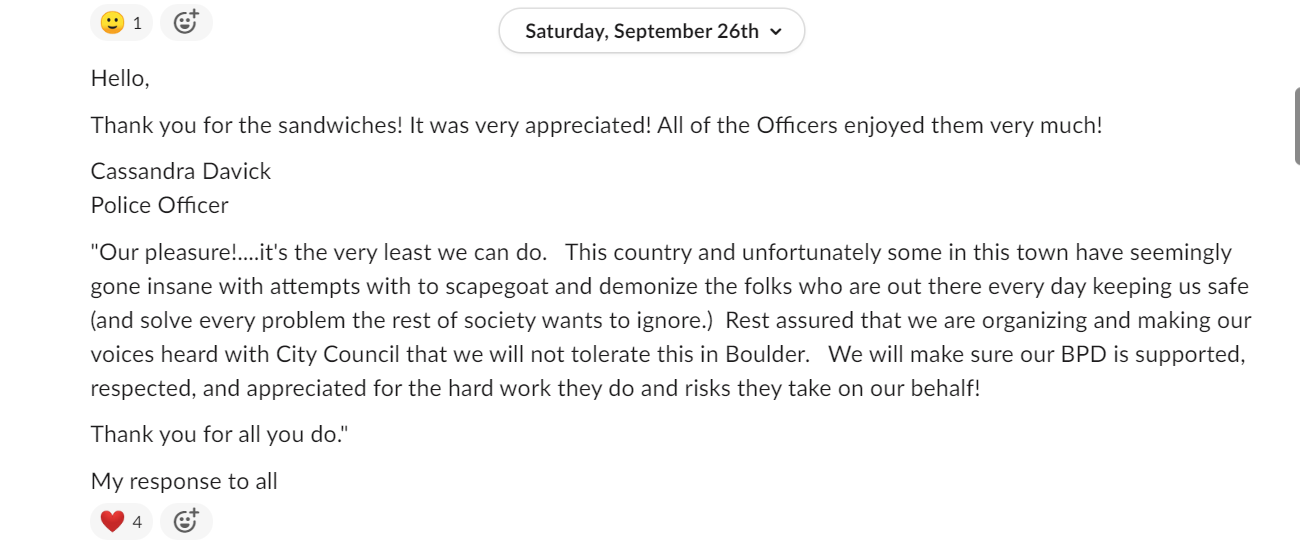Click "City Council" in the quoted reply

(x=339, y=354)
